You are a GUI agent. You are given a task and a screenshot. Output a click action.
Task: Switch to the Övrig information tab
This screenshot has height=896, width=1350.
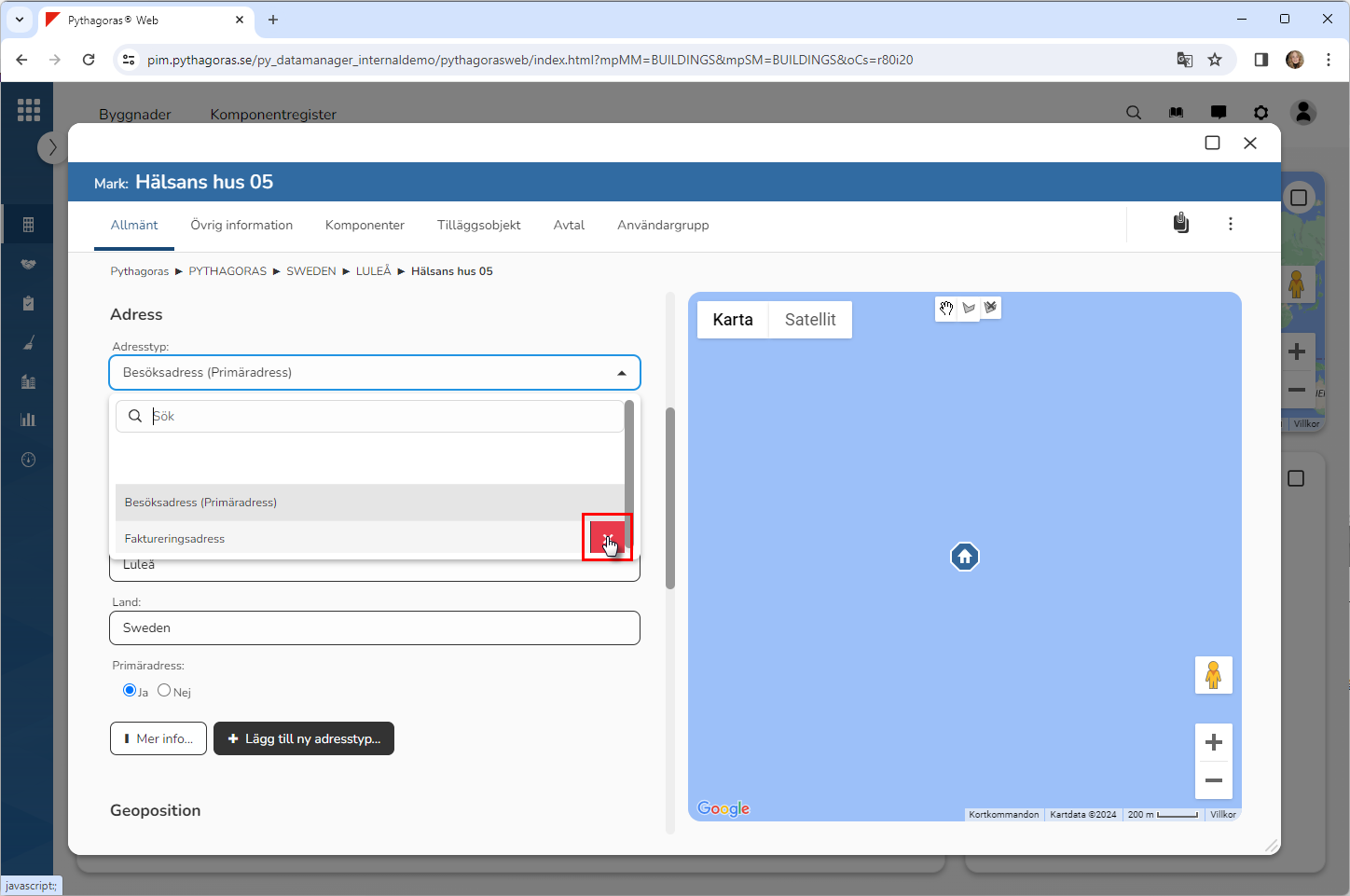241,226
